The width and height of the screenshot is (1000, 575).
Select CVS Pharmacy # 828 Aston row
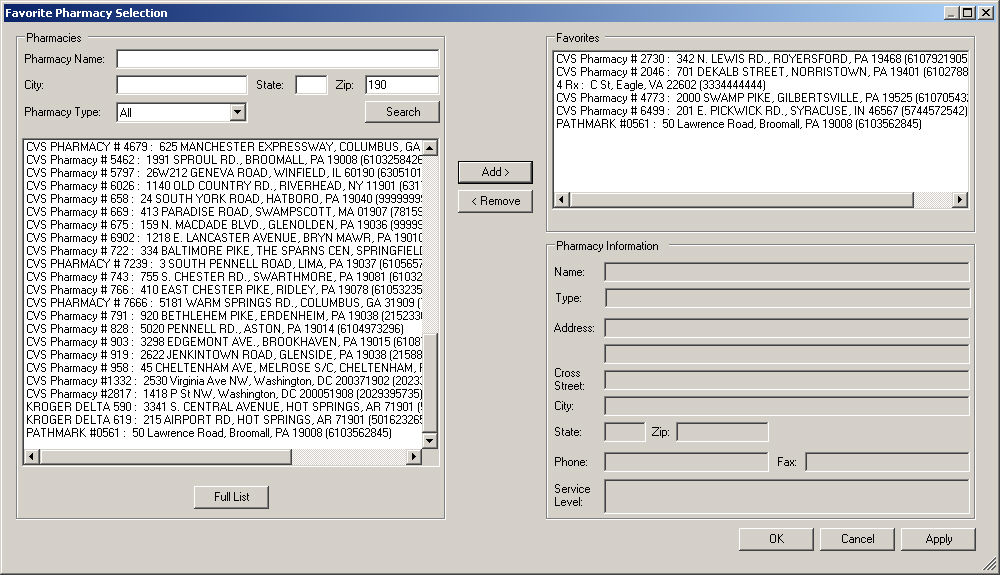tap(223, 329)
